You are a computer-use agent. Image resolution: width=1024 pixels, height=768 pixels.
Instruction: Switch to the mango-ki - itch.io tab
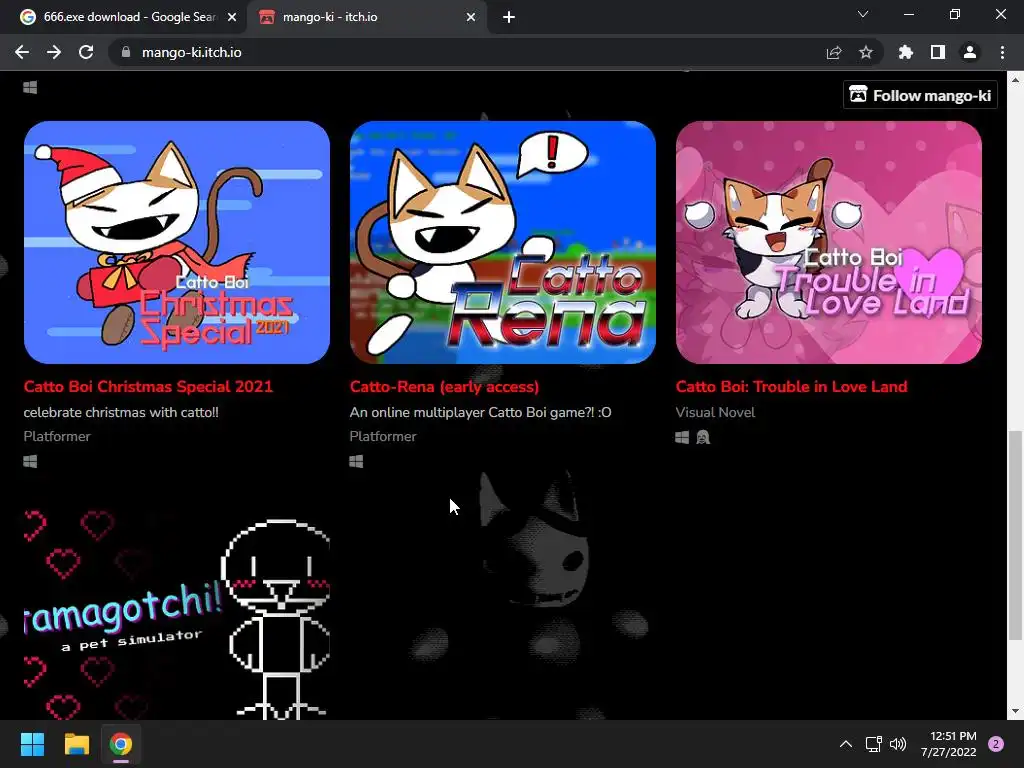click(x=366, y=17)
